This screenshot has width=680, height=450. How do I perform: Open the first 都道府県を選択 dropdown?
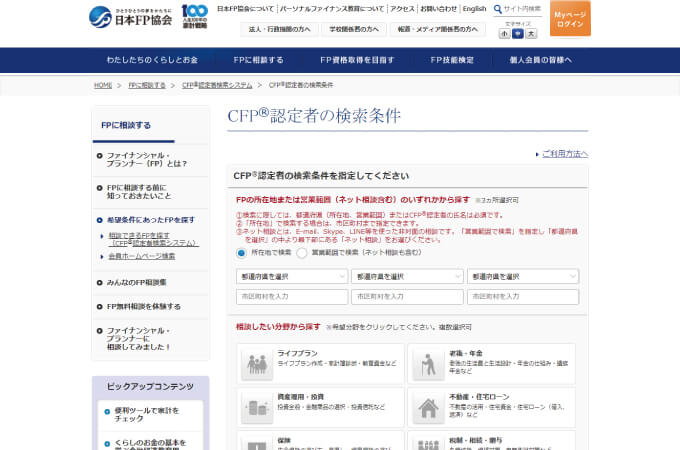(292, 276)
